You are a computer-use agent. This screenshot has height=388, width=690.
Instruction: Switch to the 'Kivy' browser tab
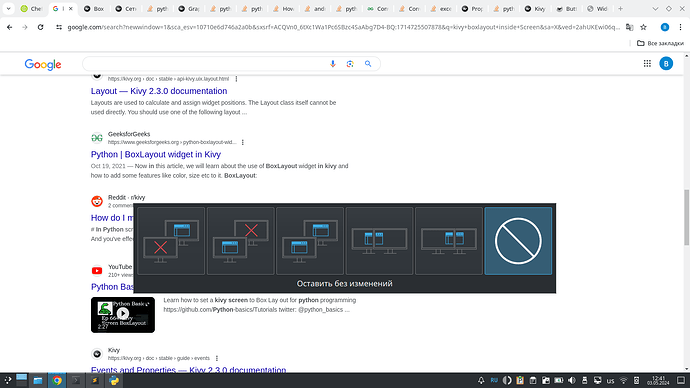pos(535,9)
